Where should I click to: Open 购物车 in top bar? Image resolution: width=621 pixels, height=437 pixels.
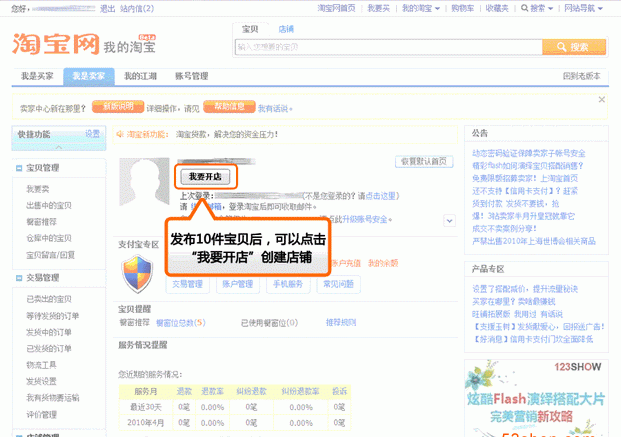pos(463,8)
